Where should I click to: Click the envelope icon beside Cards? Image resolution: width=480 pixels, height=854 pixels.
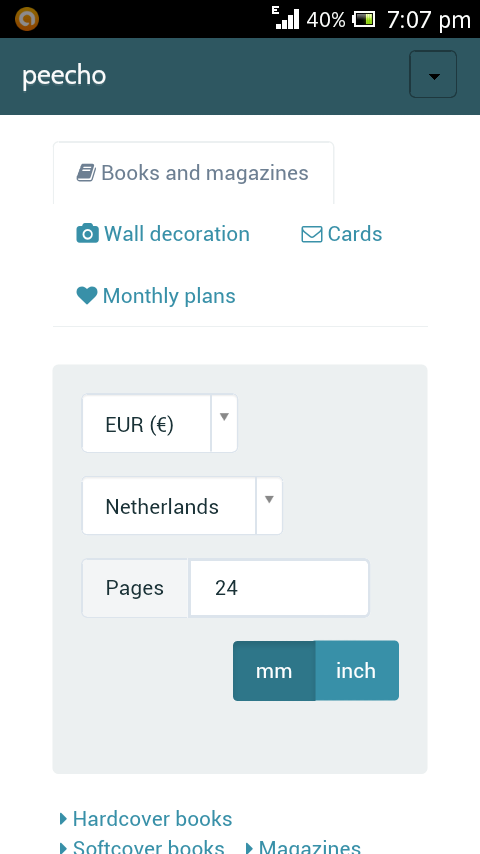tap(312, 235)
